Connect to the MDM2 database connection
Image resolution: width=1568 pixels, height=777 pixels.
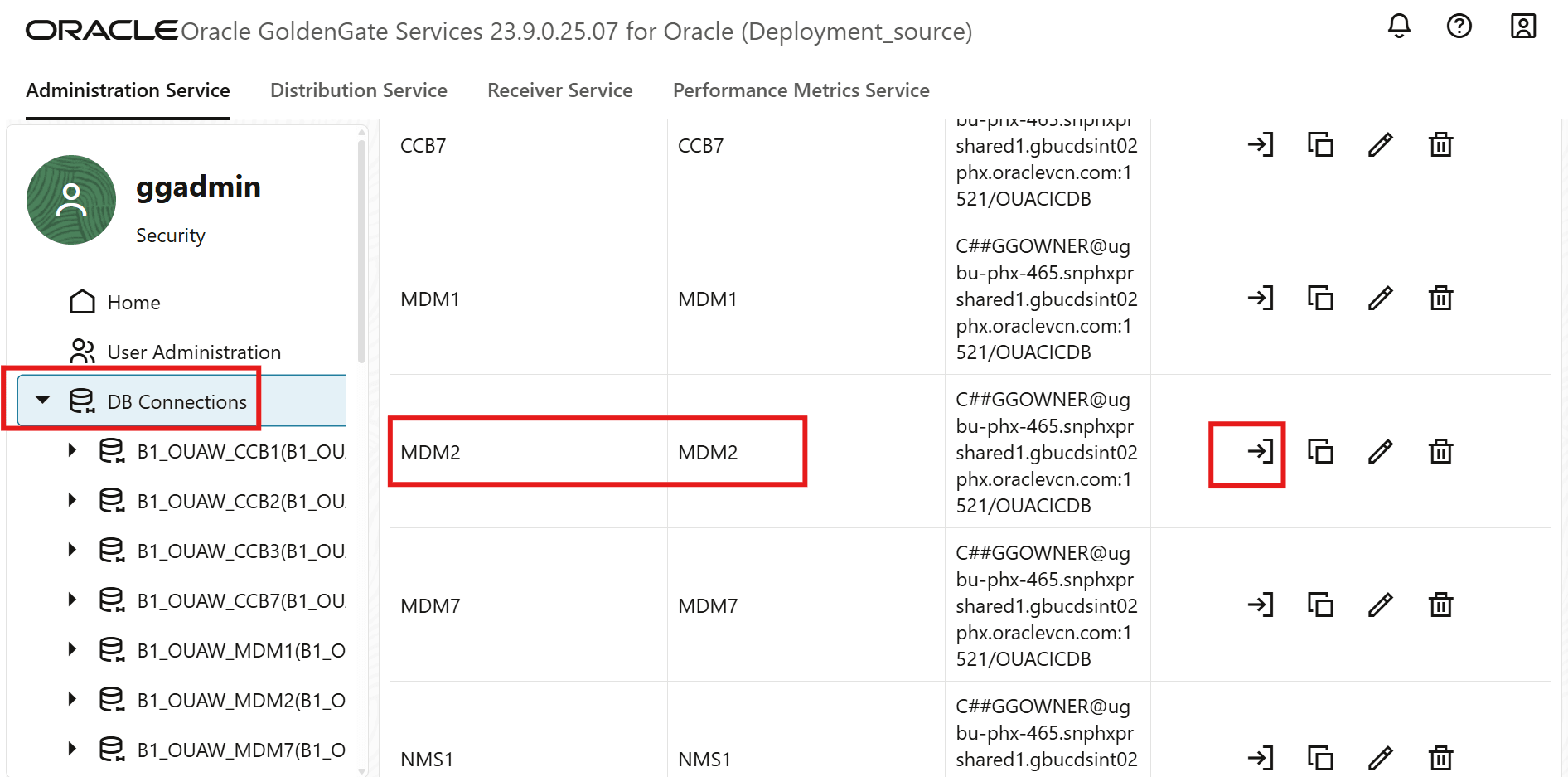point(1261,452)
